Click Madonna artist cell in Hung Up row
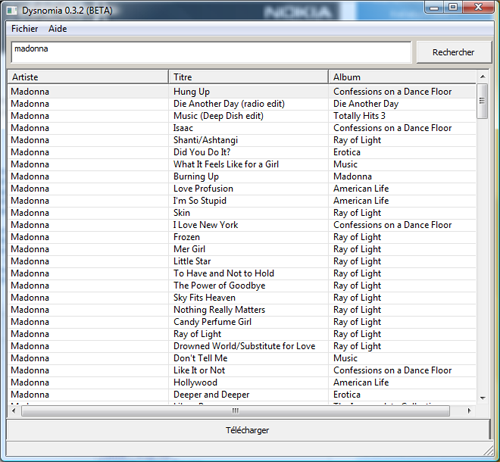500x462 pixels. [x=30, y=92]
